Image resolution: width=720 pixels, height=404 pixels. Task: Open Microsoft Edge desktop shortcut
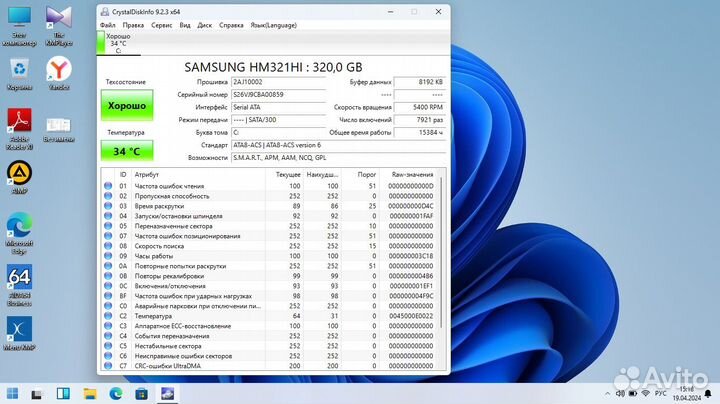tap(19, 233)
